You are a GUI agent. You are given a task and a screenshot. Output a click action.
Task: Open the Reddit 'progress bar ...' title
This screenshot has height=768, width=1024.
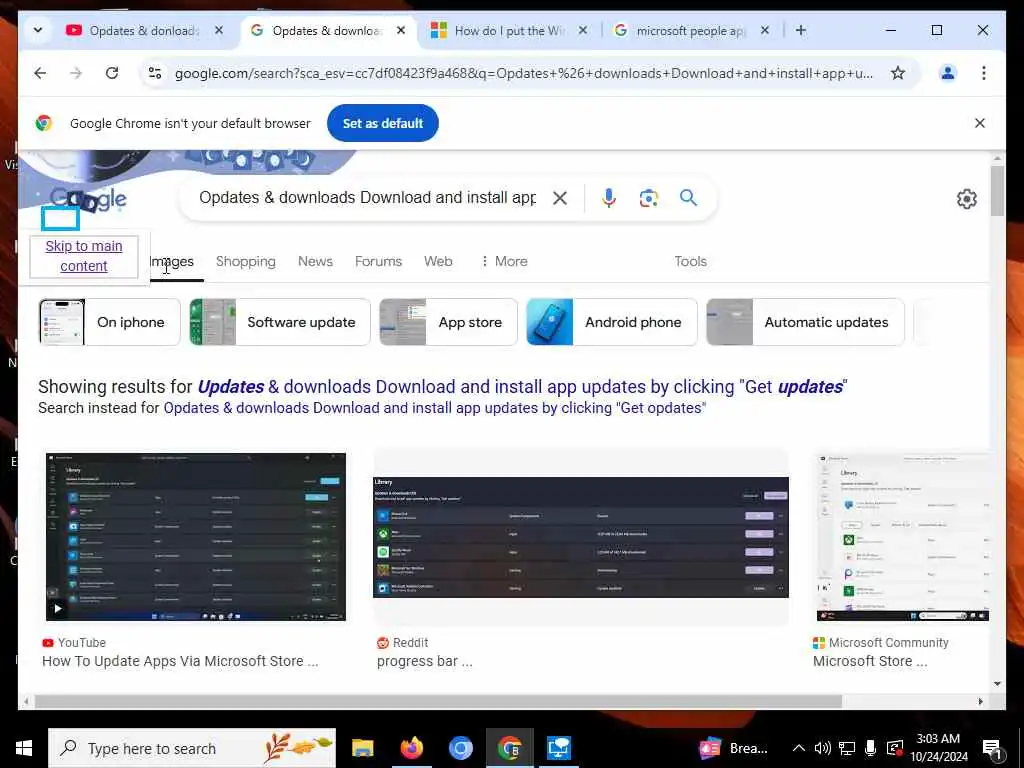pos(424,661)
